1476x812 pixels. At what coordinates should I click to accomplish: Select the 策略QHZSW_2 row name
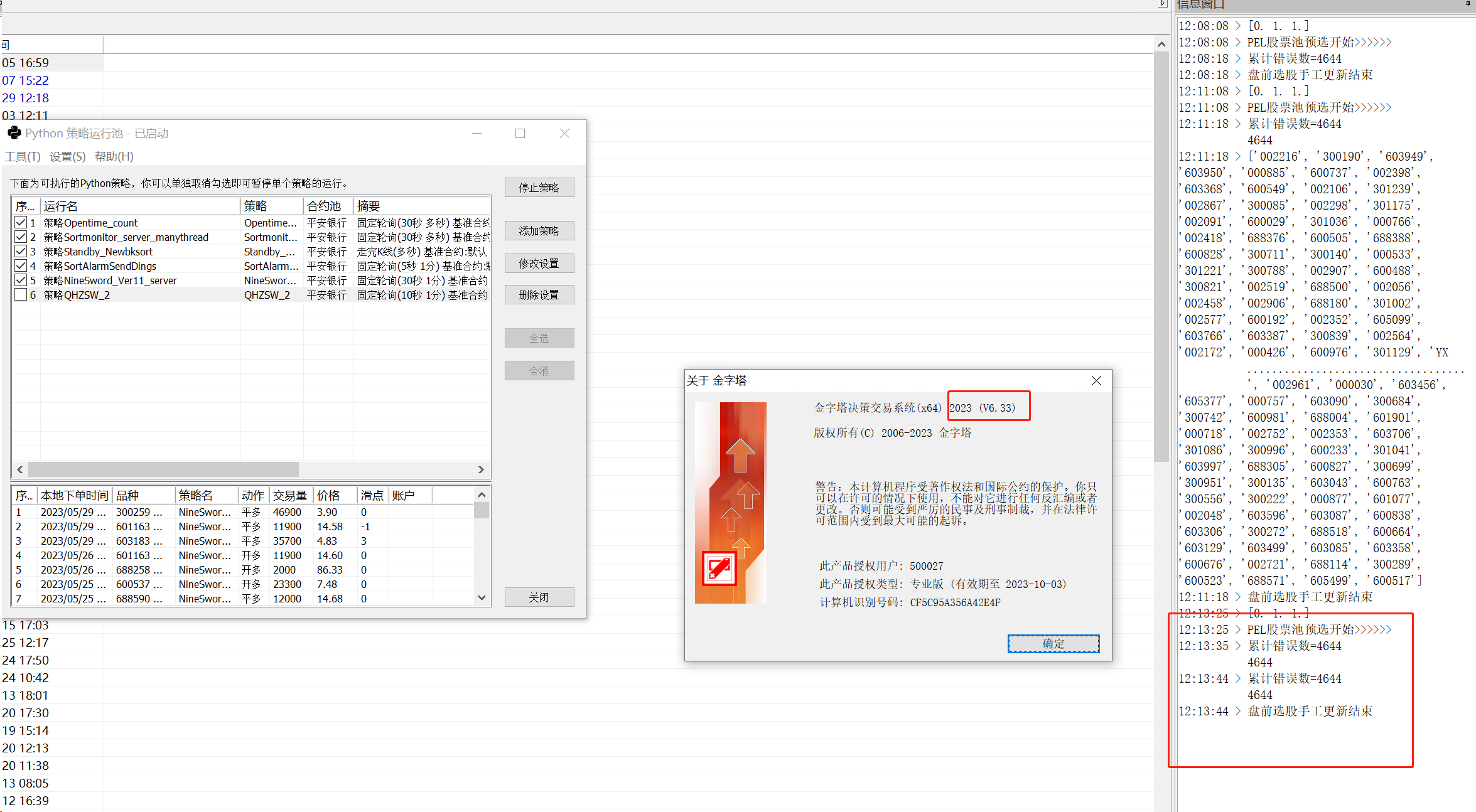(77, 295)
